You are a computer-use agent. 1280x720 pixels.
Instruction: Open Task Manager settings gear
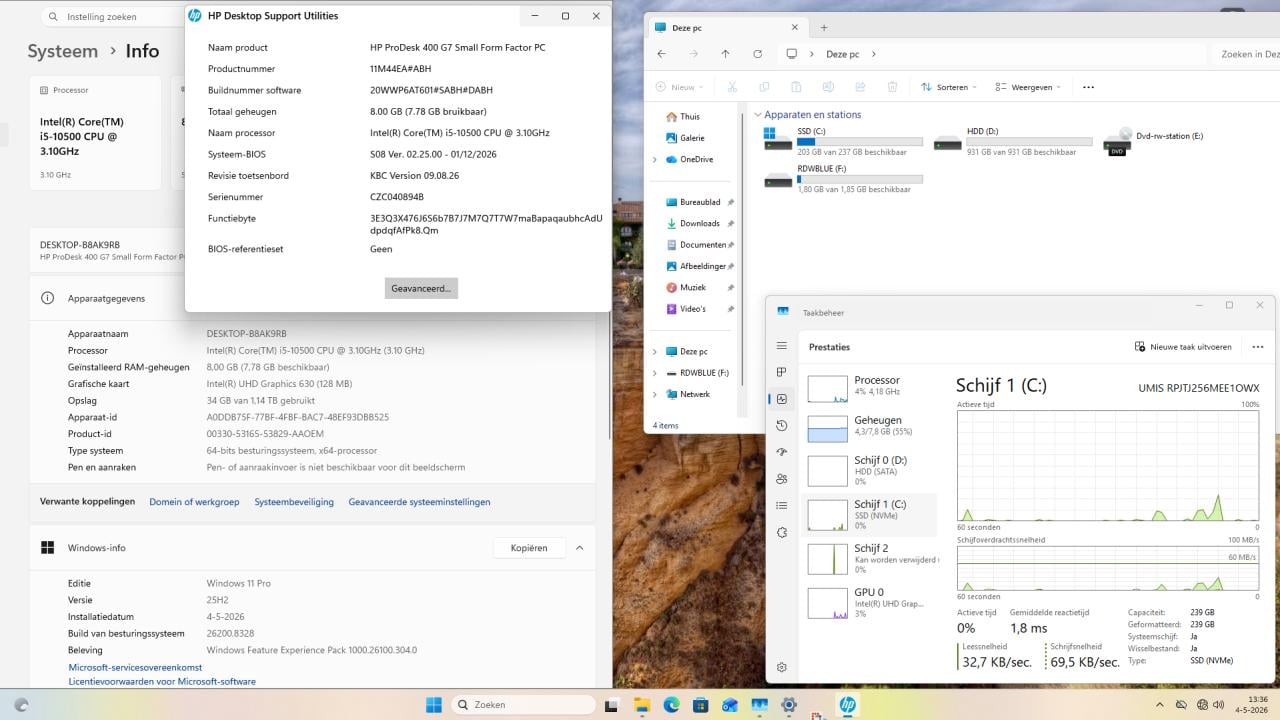[x=782, y=667]
